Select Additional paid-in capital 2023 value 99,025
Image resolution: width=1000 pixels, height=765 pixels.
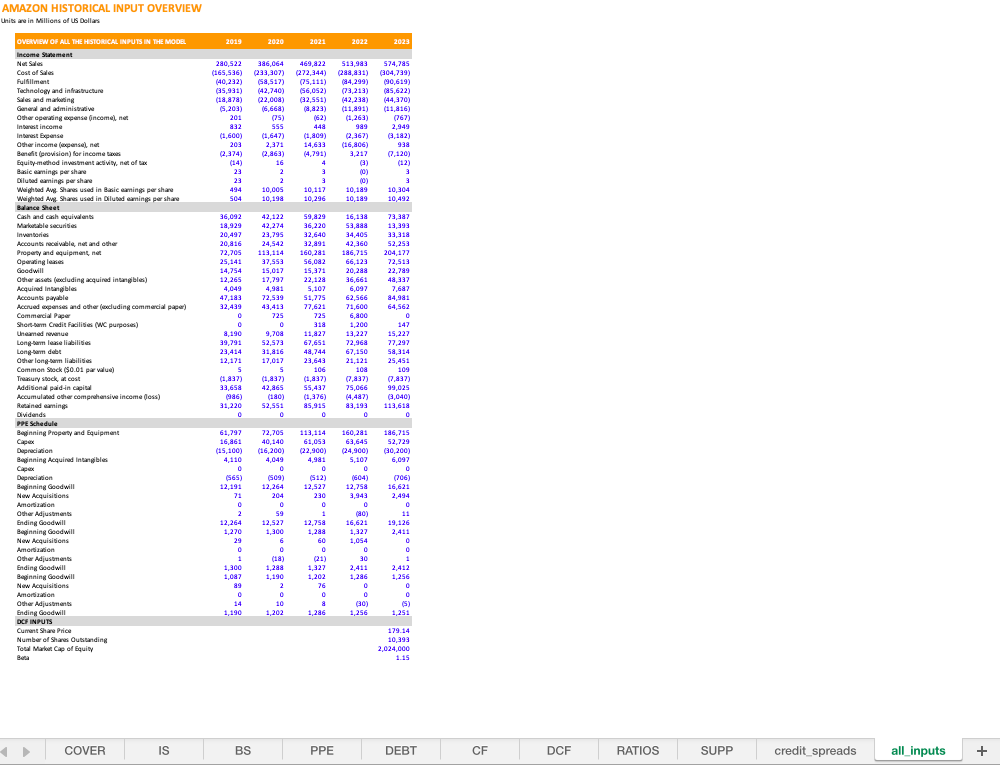coord(399,388)
